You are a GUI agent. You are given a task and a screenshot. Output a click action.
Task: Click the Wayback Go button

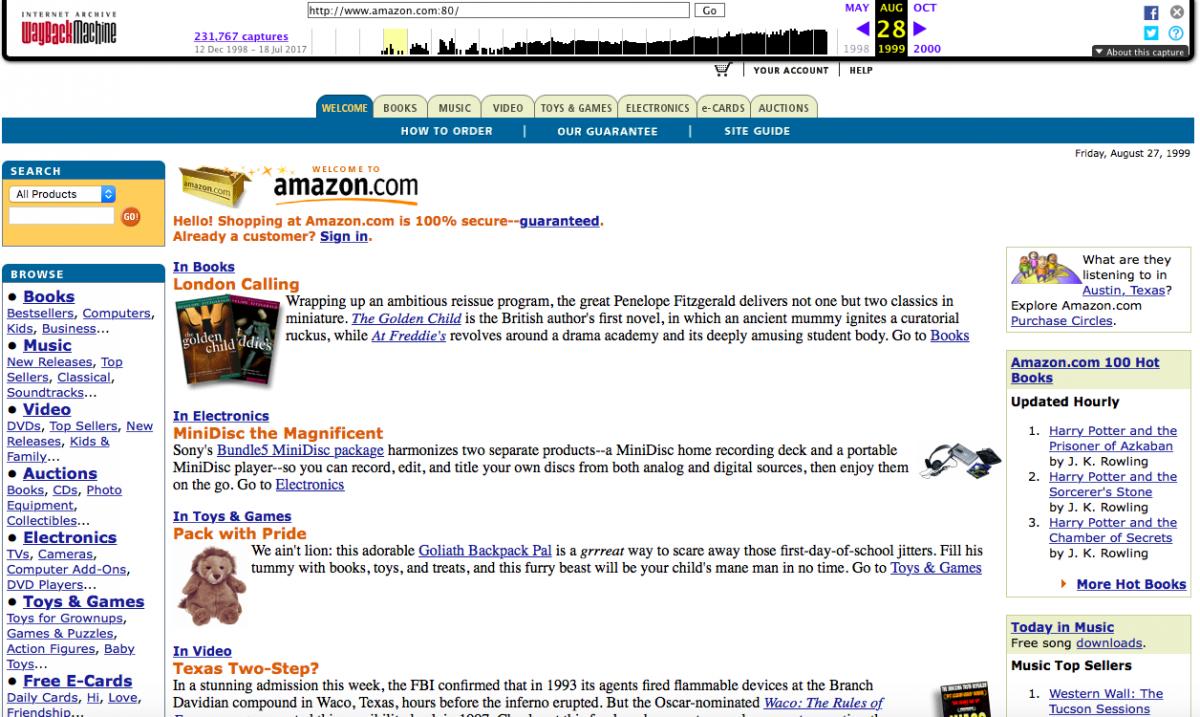point(710,10)
